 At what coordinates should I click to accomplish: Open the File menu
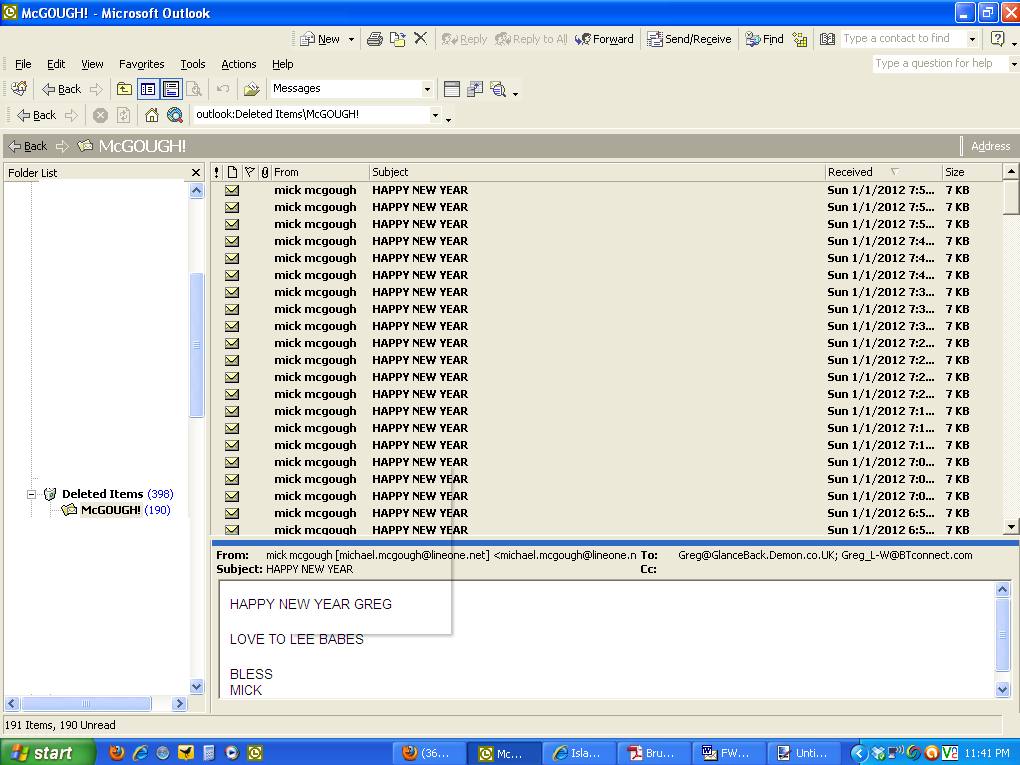[23, 64]
